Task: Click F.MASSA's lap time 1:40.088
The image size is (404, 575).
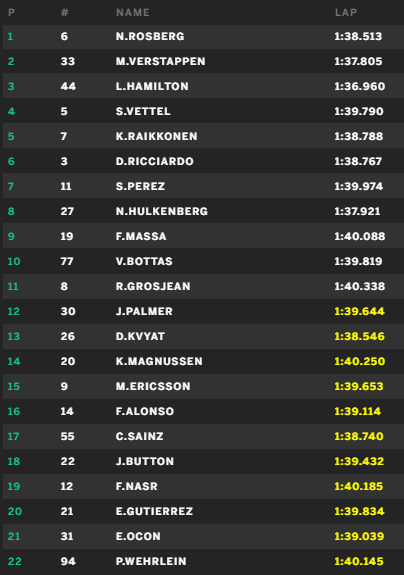Action: (359, 237)
